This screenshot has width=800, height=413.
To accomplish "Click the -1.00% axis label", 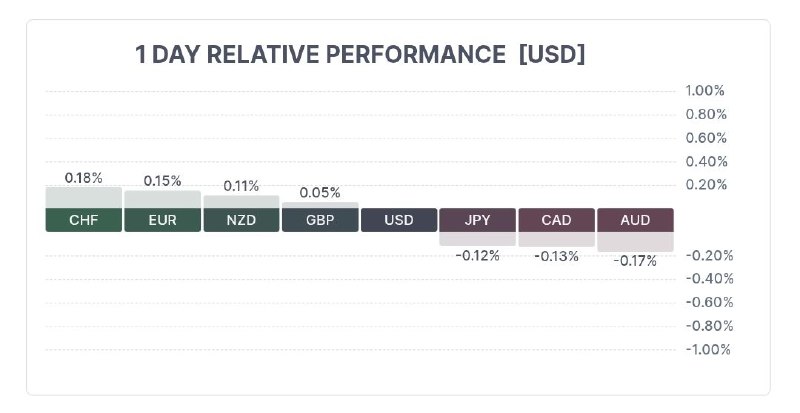I will click(708, 350).
